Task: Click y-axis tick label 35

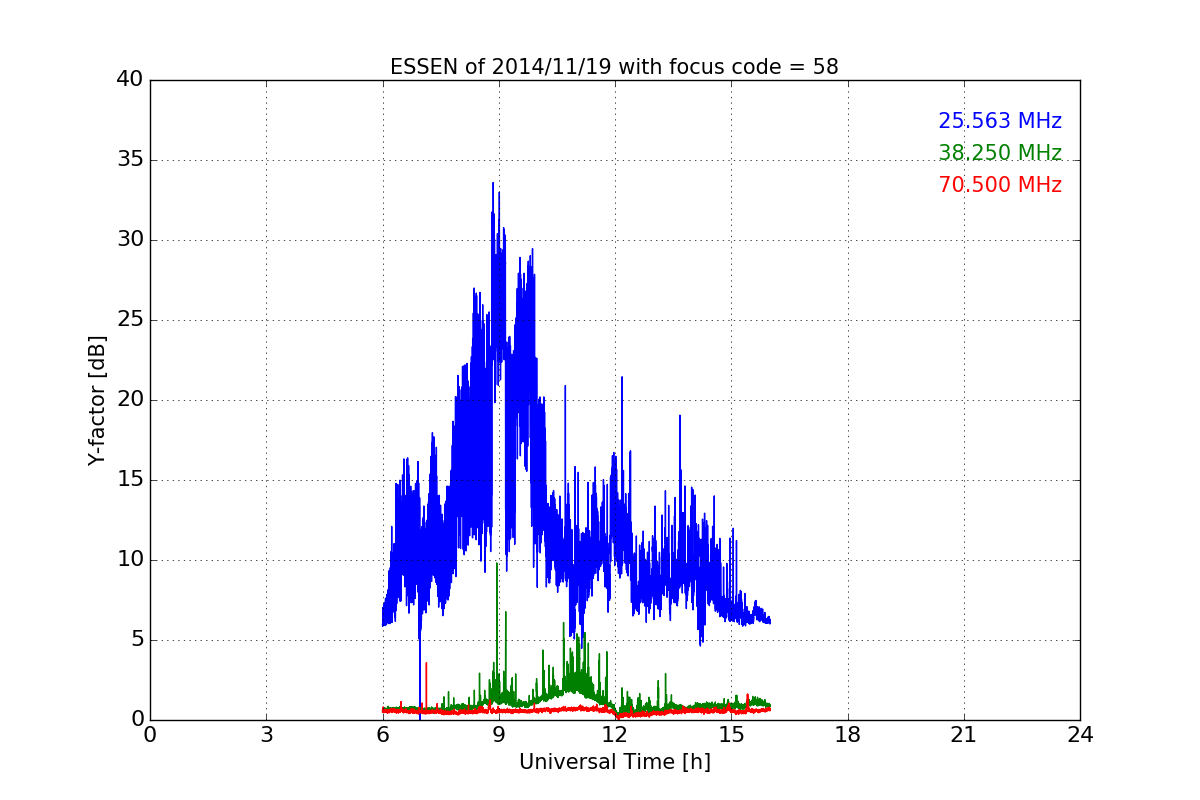Action: click(130, 160)
